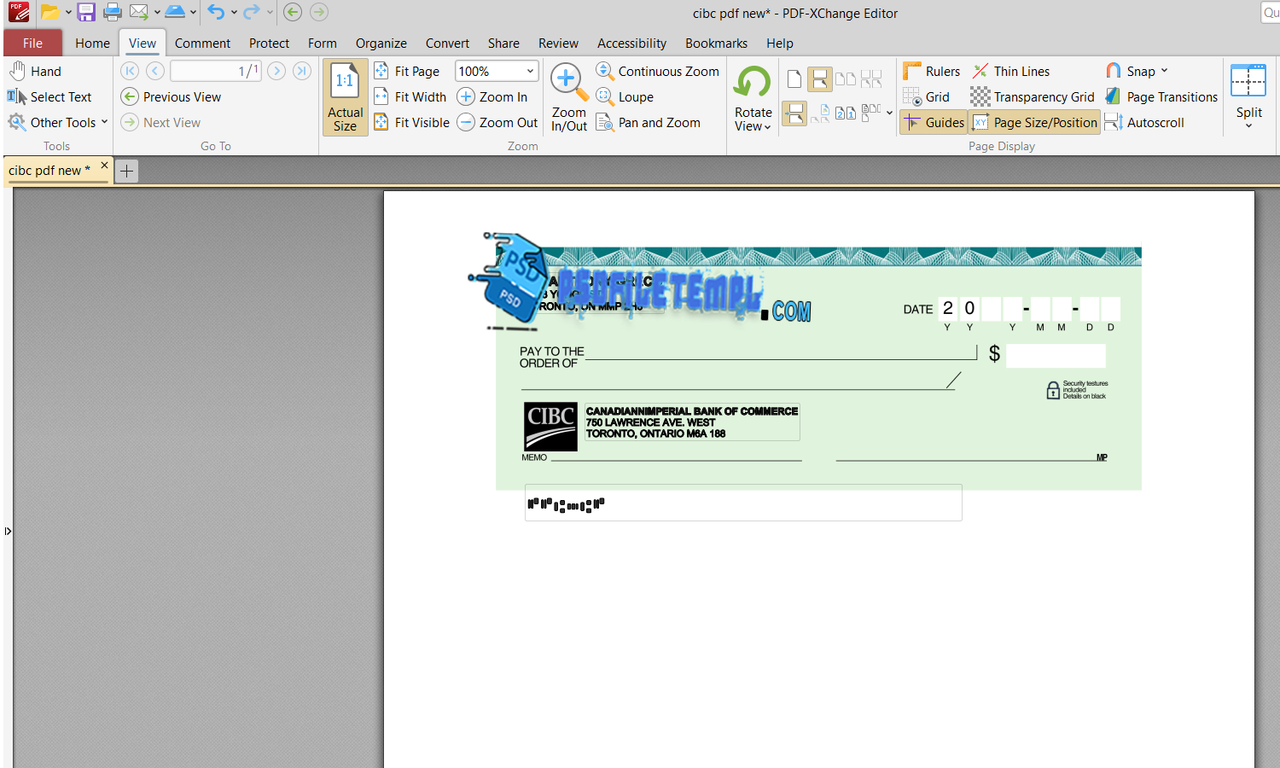Choose Fit Page zoom
The width and height of the screenshot is (1280, 768).
point(406,71)
